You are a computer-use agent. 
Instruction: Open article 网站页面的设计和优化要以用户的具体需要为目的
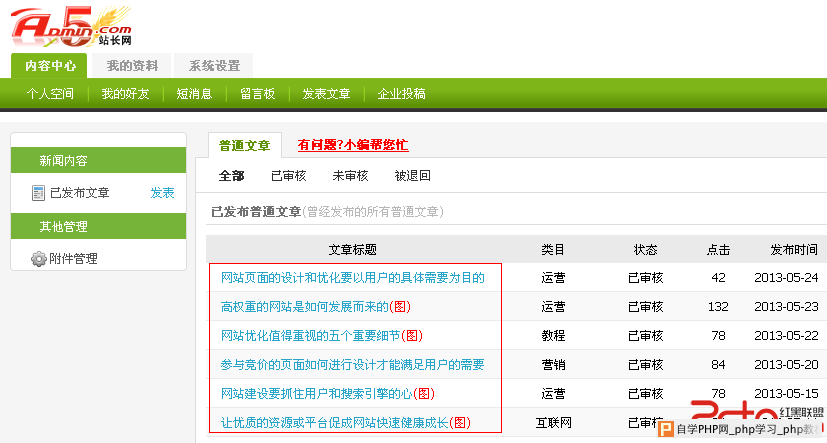tap(352, 278)
